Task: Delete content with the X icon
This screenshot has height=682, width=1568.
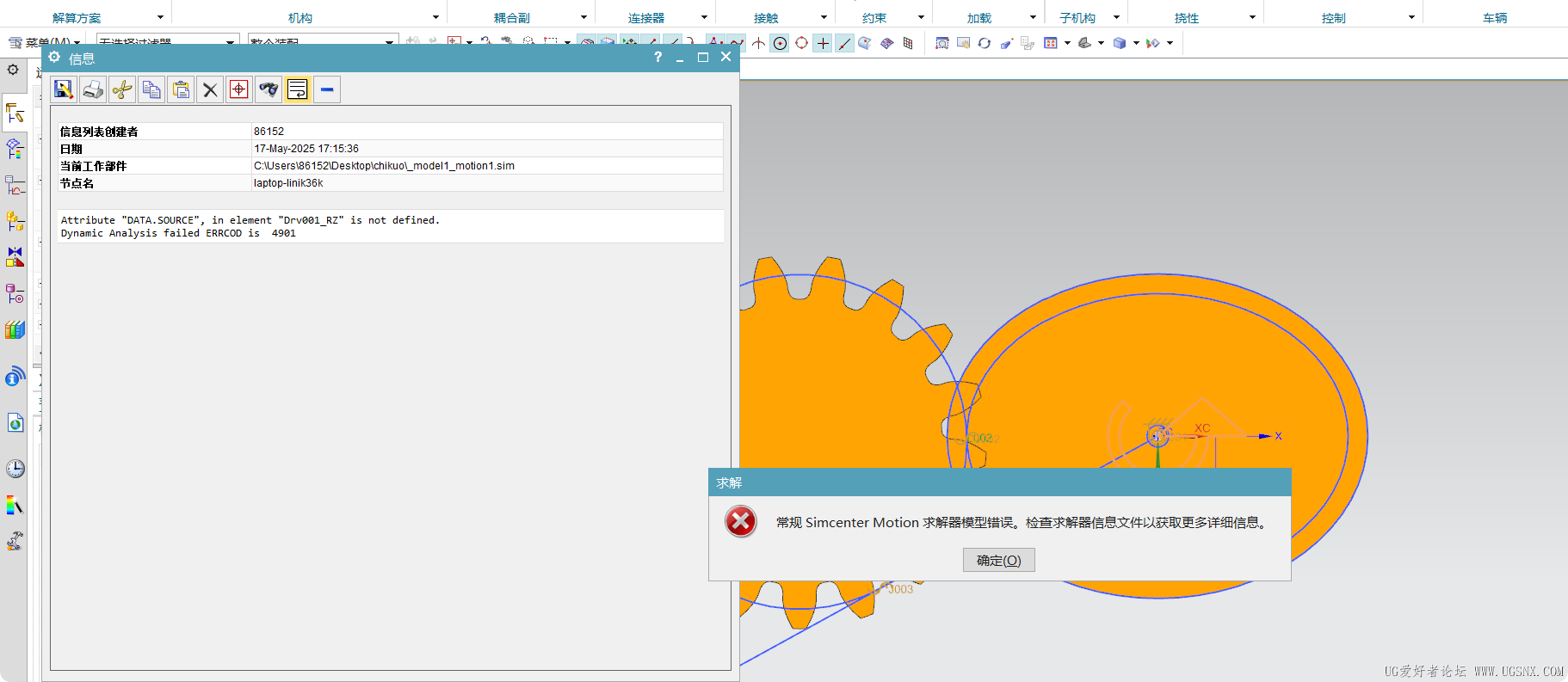Action: tap(210, 89)
